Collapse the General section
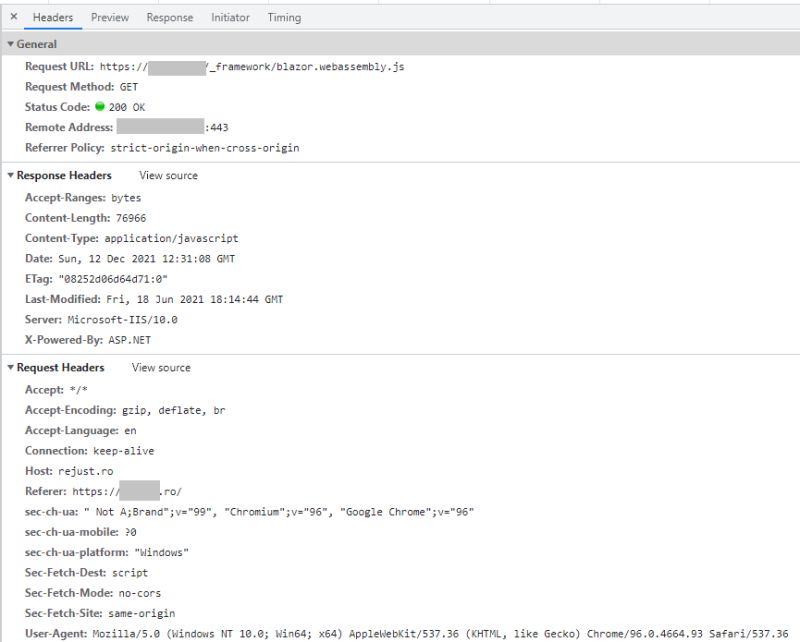This screenshot has height=642, width=800. 10,44
